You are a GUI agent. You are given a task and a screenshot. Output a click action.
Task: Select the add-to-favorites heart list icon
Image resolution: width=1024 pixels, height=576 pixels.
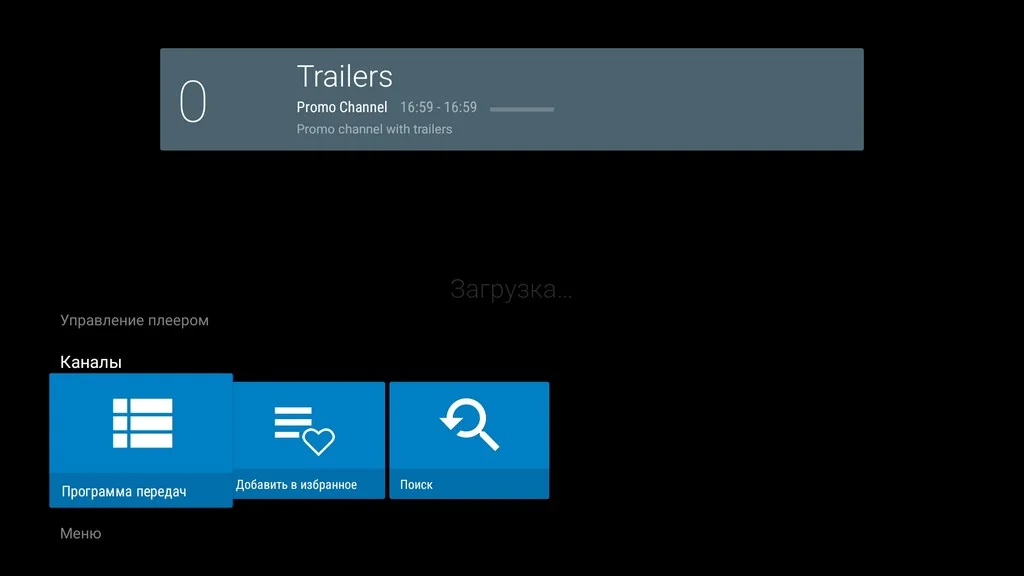click(304, 430)
